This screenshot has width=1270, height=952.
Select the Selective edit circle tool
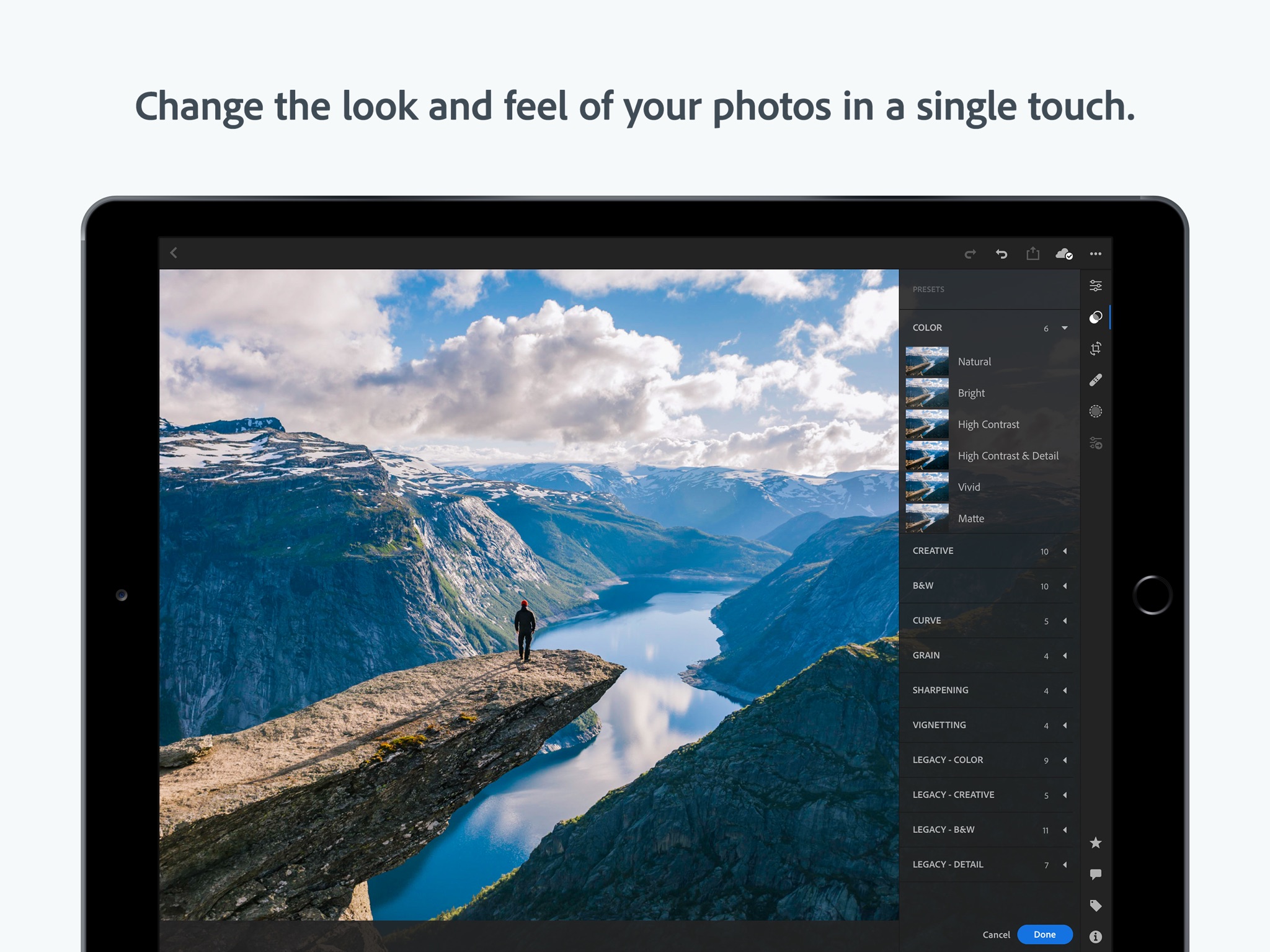pos(1096,412)
